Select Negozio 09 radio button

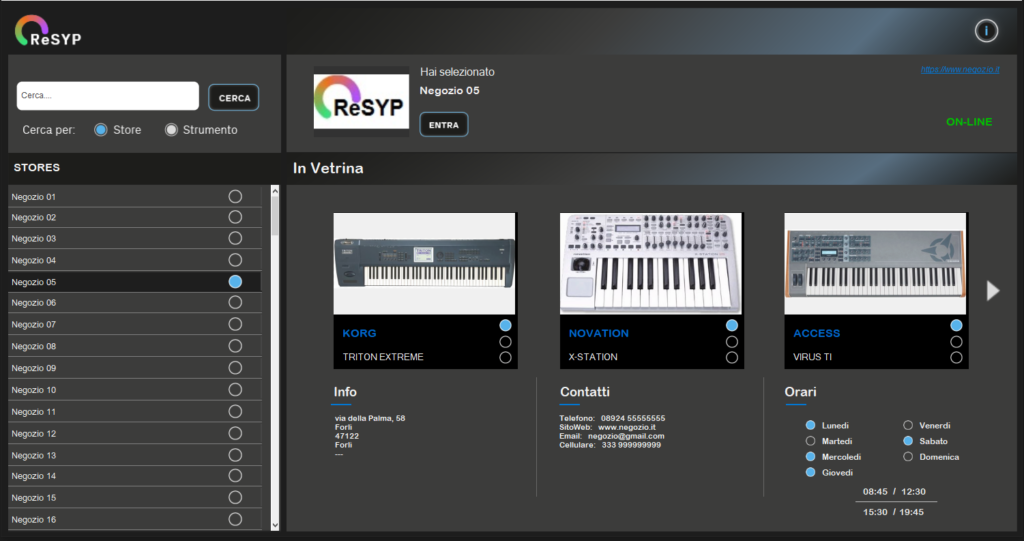coord(235,368)
